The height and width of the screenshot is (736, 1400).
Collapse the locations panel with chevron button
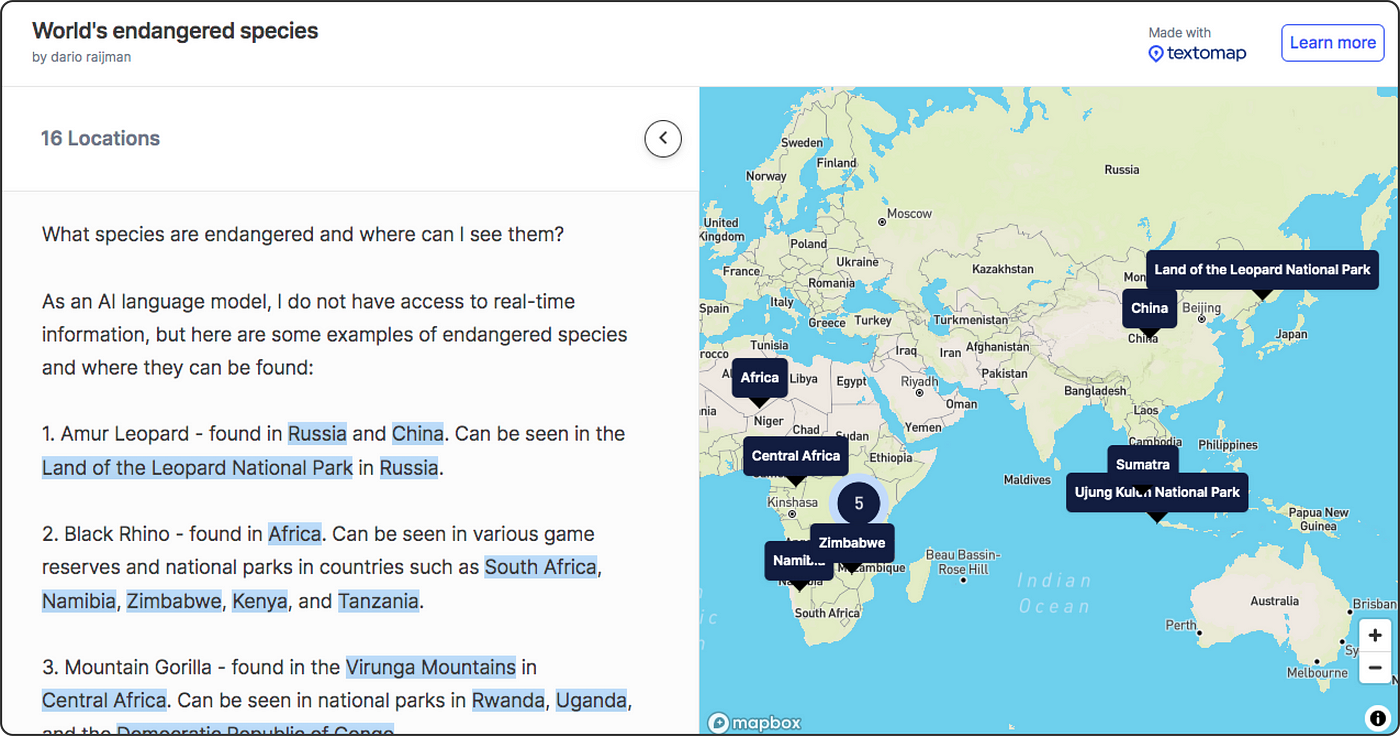pos(663,139)
